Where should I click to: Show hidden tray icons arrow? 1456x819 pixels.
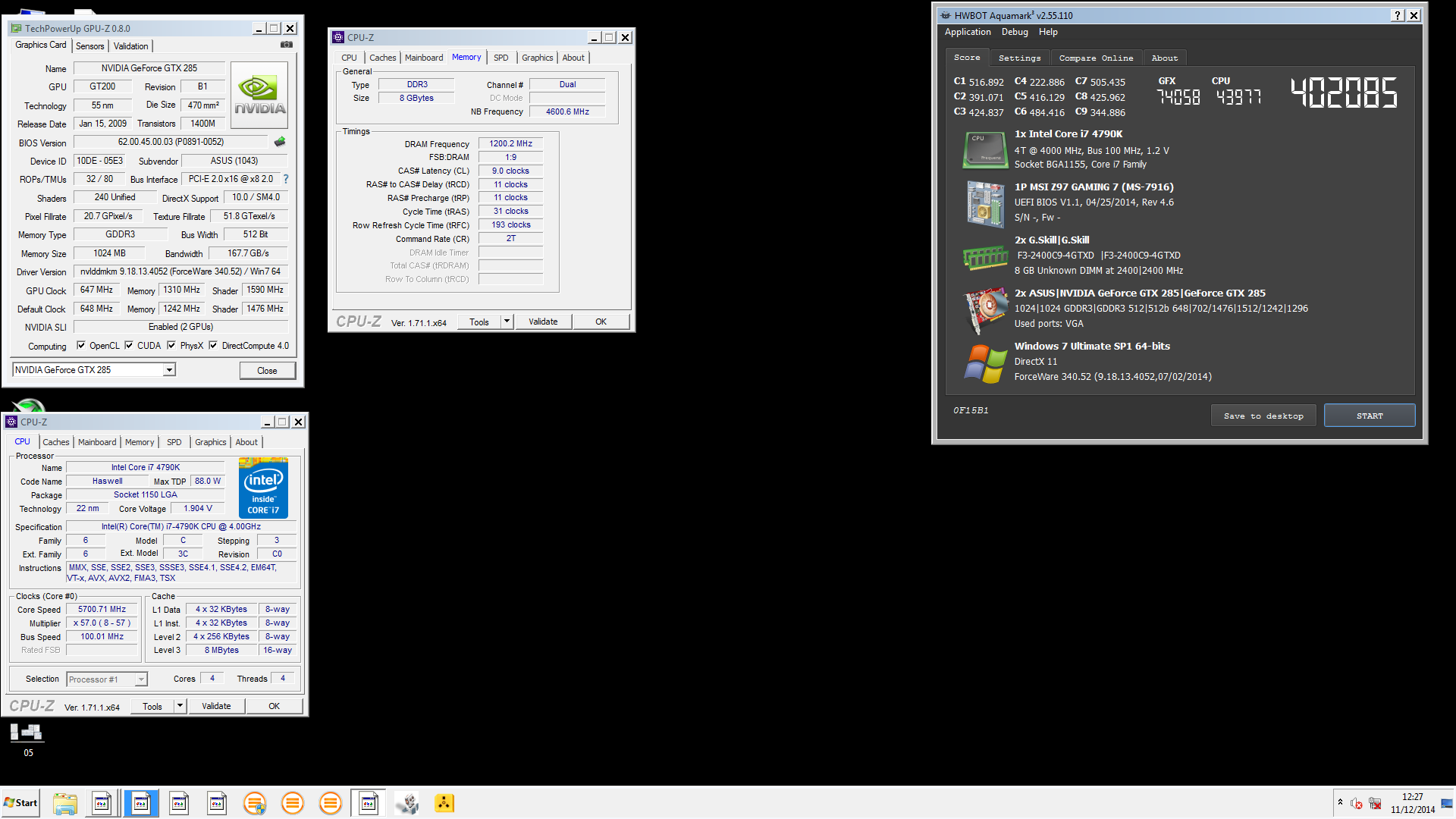(x=1340, y=802)
